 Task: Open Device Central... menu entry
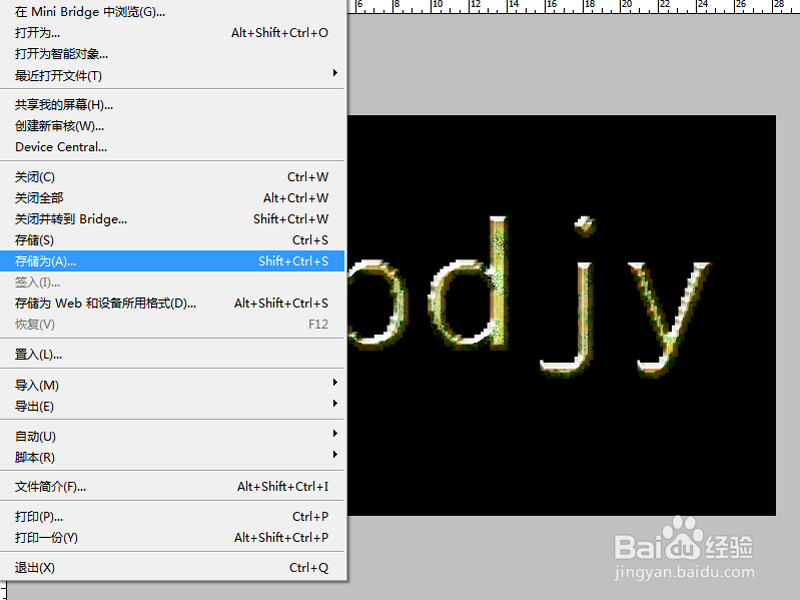click(172, 147)
